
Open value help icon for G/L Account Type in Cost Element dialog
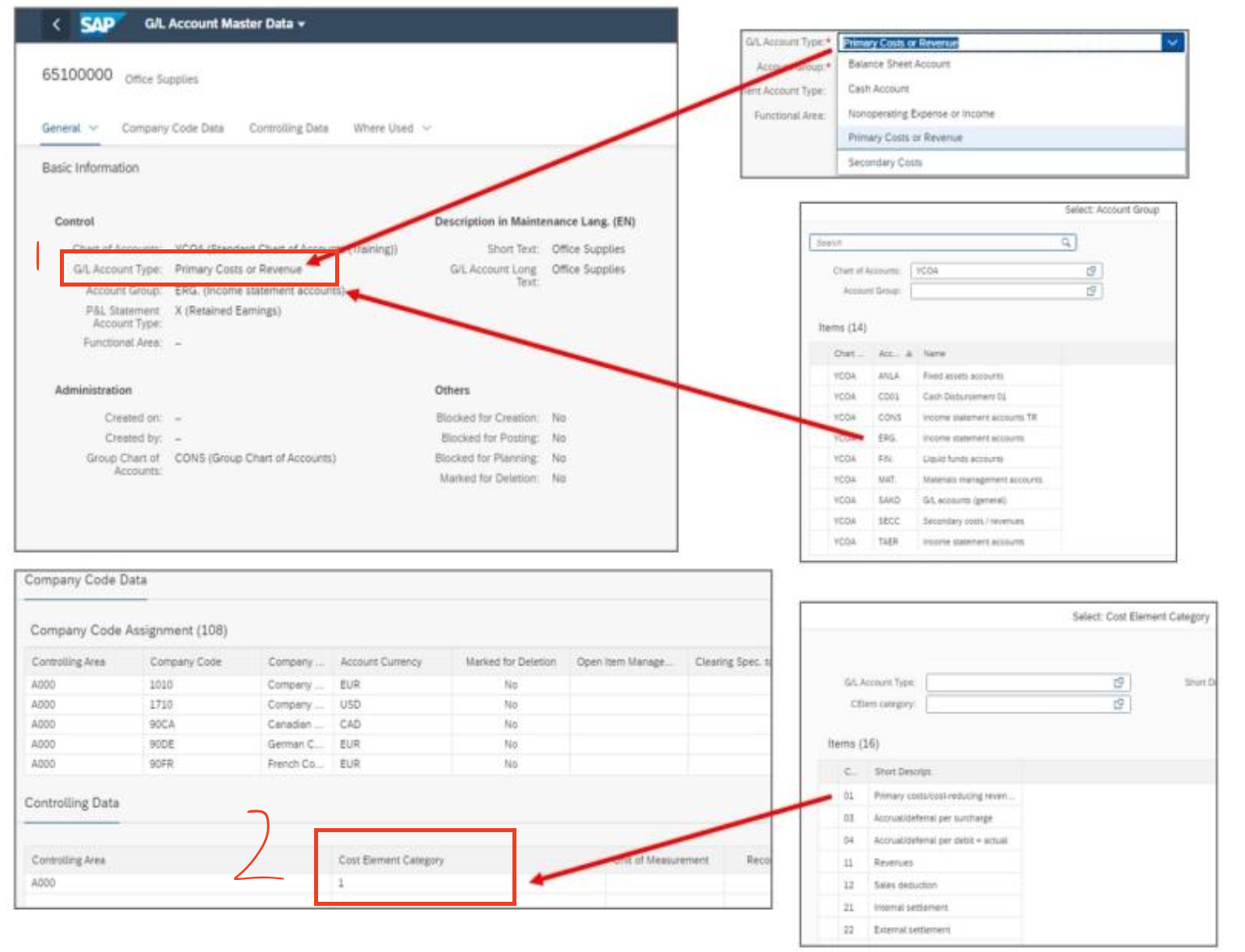pos(1119,682)
